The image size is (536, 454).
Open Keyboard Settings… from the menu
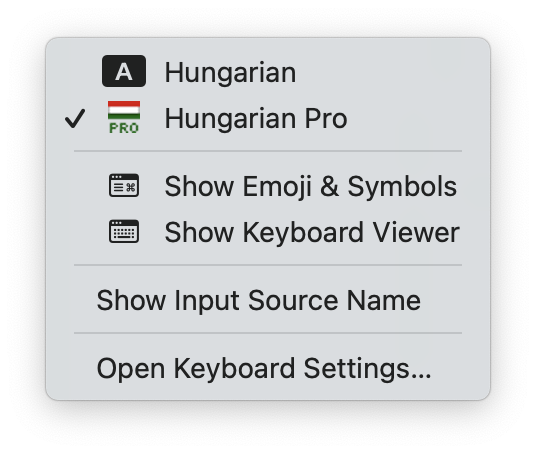(268, 369)
